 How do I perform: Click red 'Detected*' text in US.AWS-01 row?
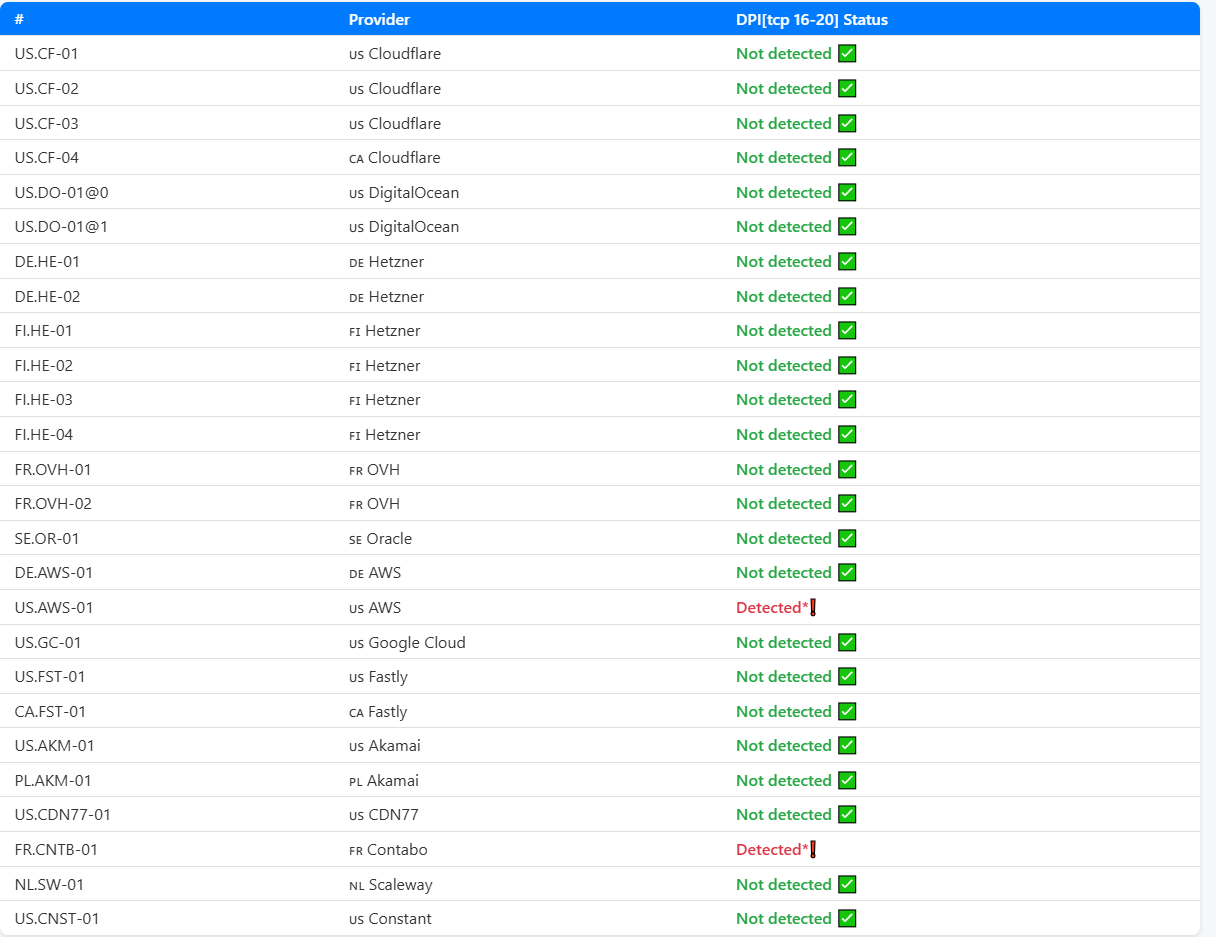772,607
